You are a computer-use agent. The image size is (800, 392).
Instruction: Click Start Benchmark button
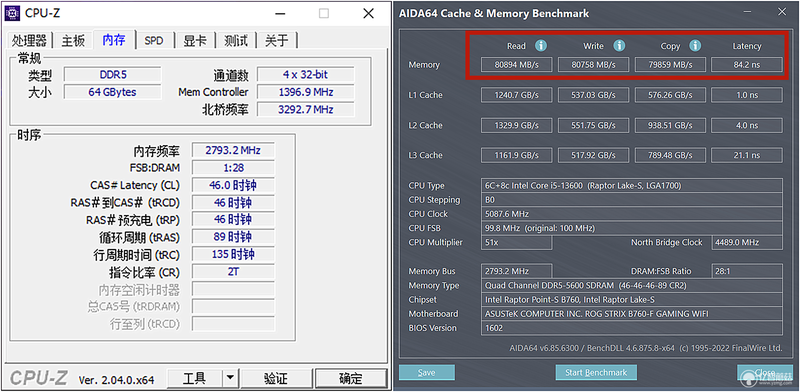click(596, 373)
